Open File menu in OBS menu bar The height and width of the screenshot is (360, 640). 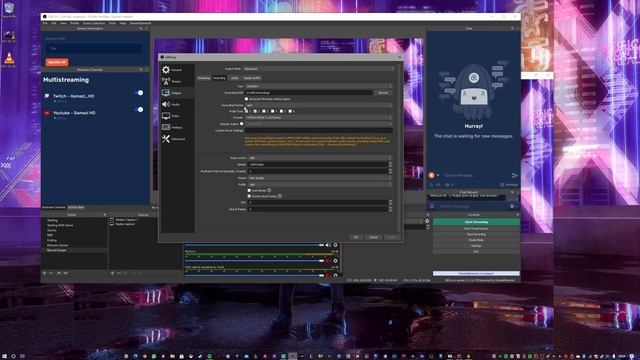pyautogui.click(x=45, y=23)
